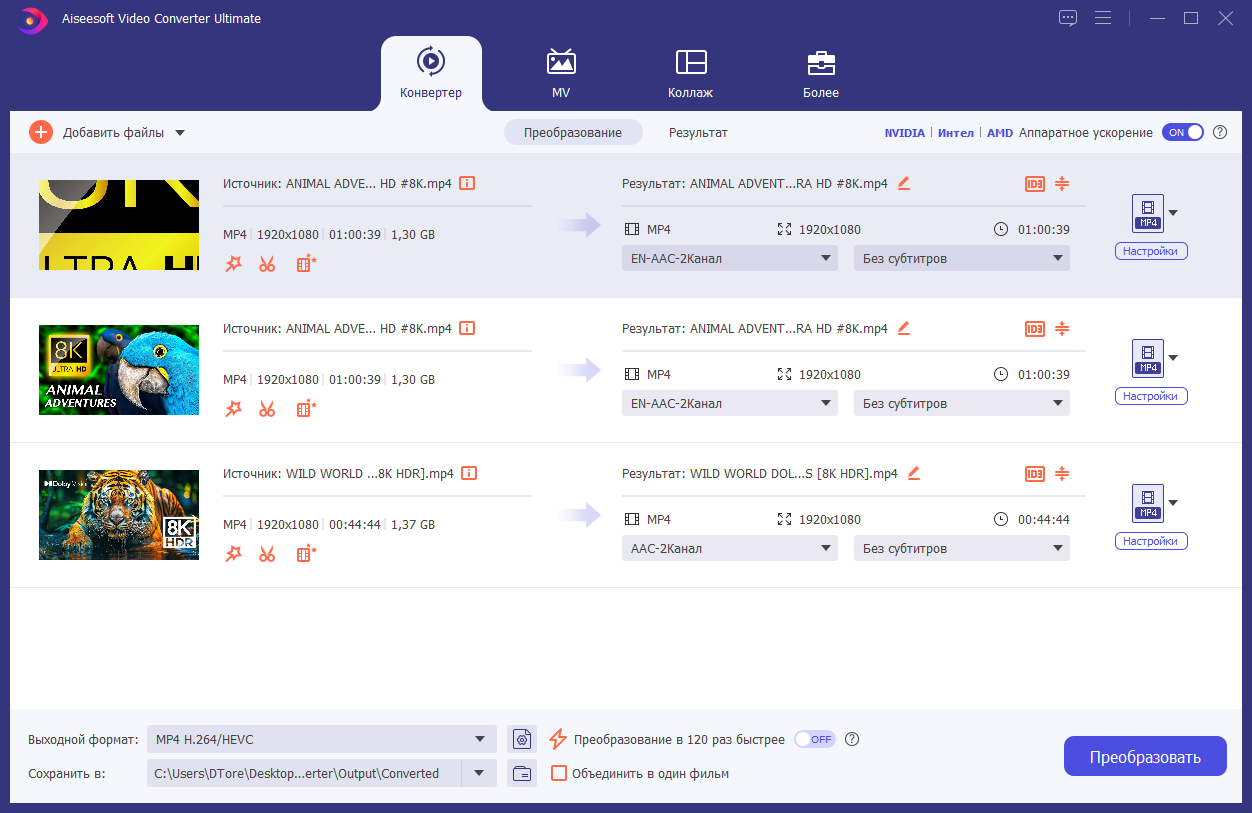Open the Коллаж tab
1252x813 pixels.
[x=691, y=73]
